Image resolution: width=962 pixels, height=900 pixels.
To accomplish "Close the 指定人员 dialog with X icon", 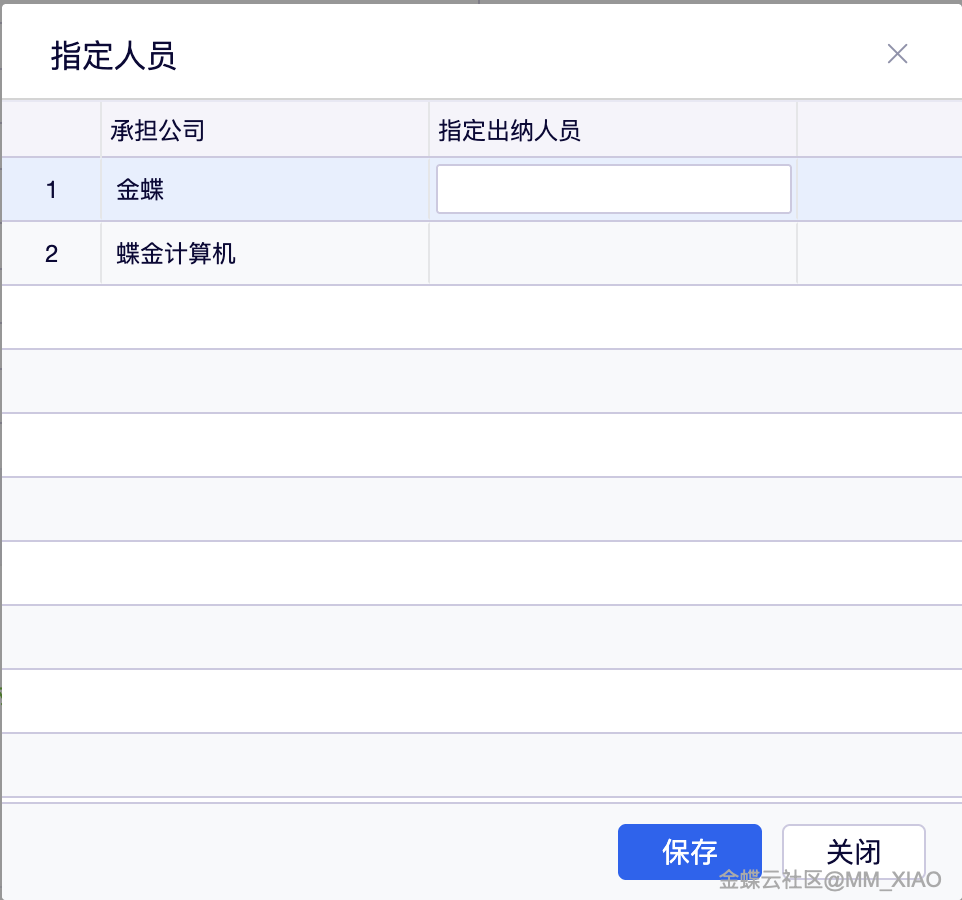I will pos(897,54).
